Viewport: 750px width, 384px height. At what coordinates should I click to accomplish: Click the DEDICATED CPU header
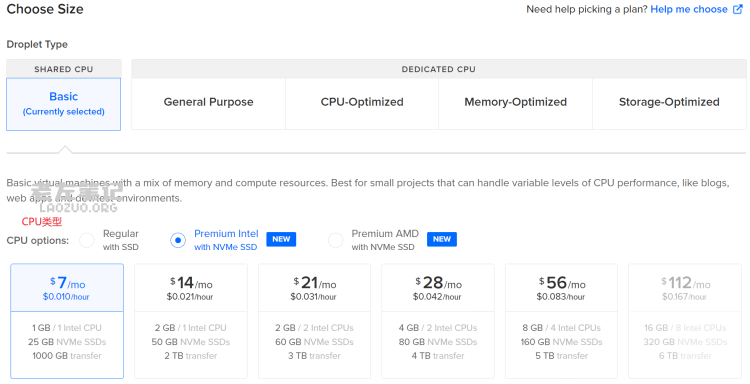(439, 69)
